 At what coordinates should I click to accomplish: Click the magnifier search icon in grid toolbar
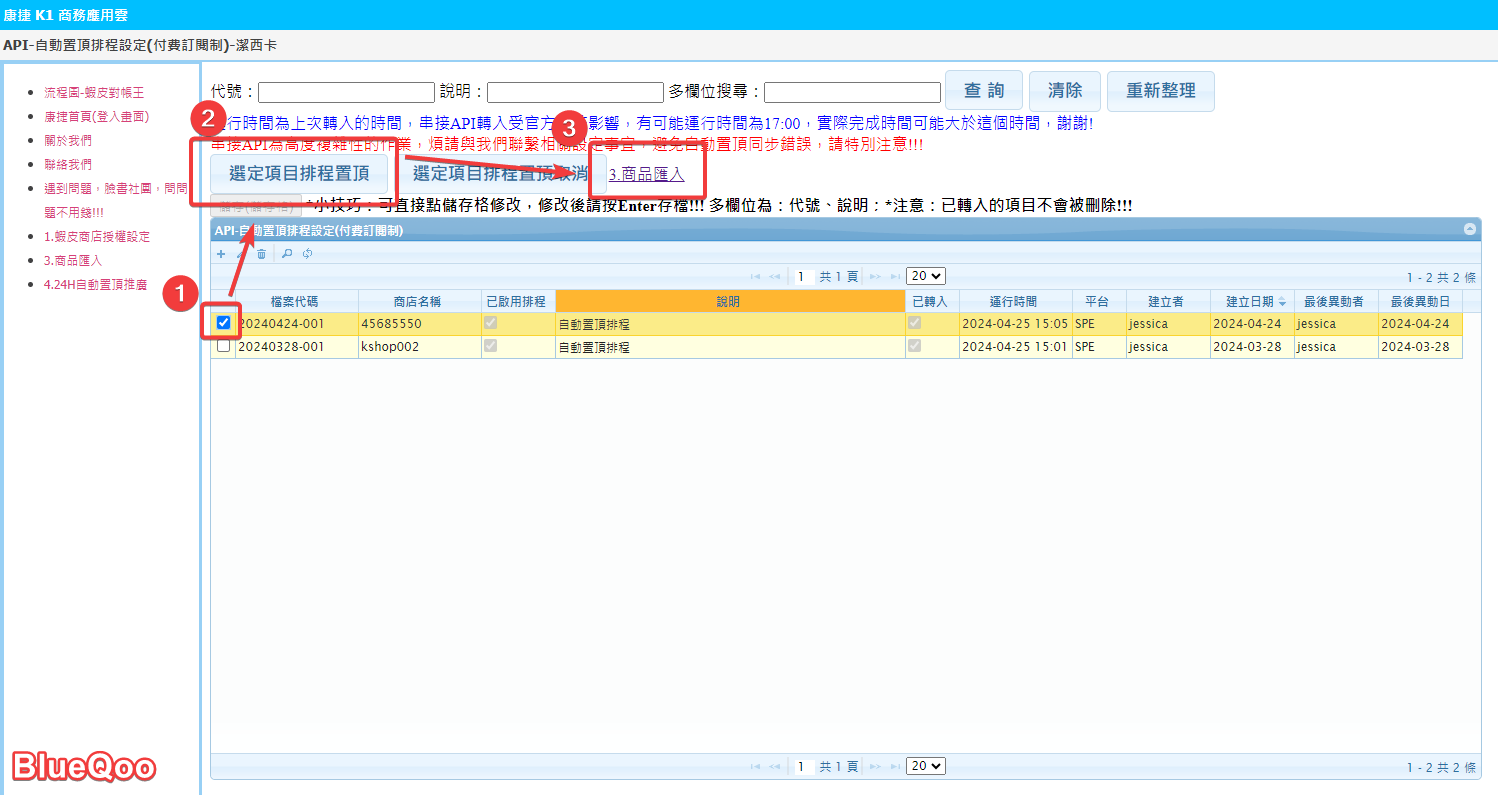coord(287,254)
